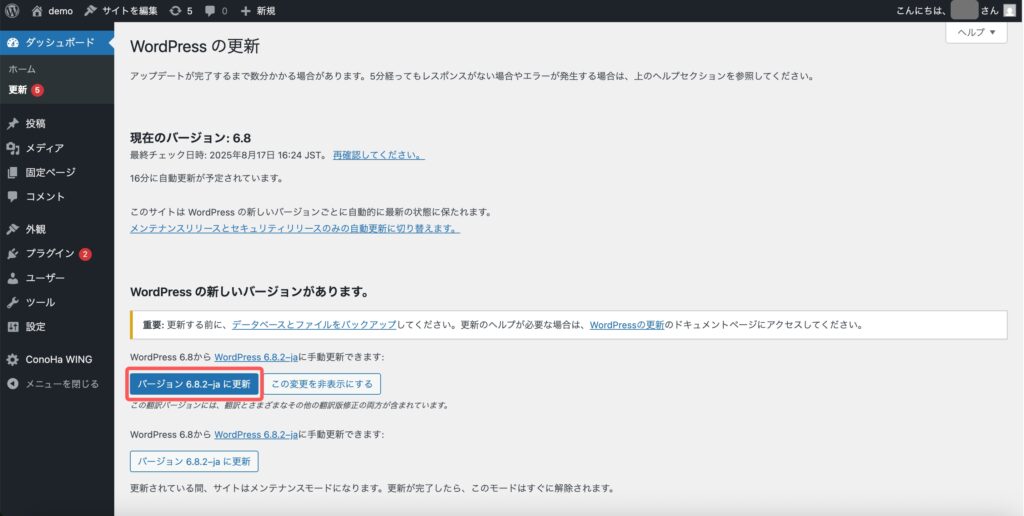Open プラグイン in the sidebar
Screen dimensions: 1024x516
[50, 254]
